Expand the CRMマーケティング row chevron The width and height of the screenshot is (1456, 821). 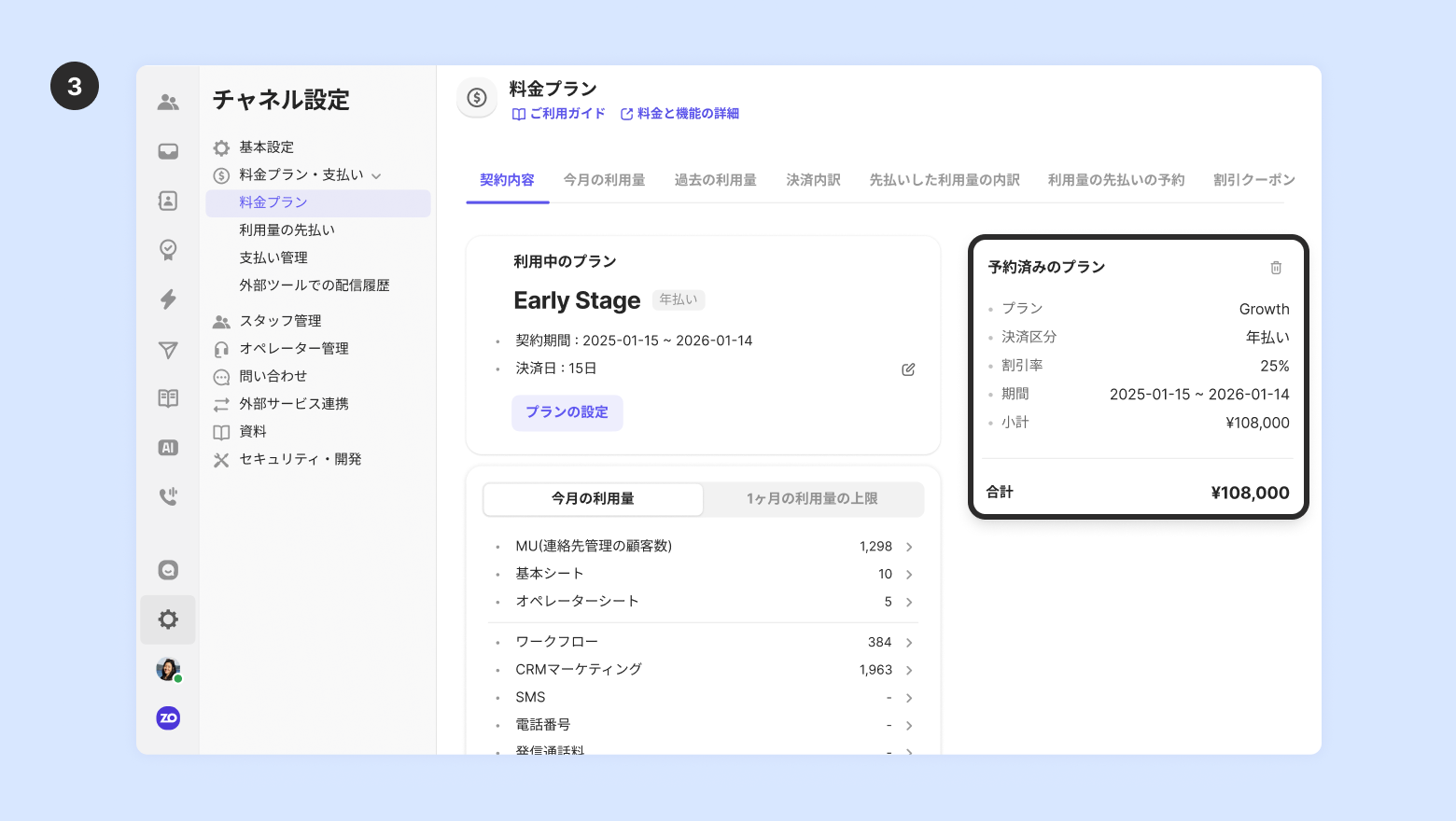click(909, 670)
